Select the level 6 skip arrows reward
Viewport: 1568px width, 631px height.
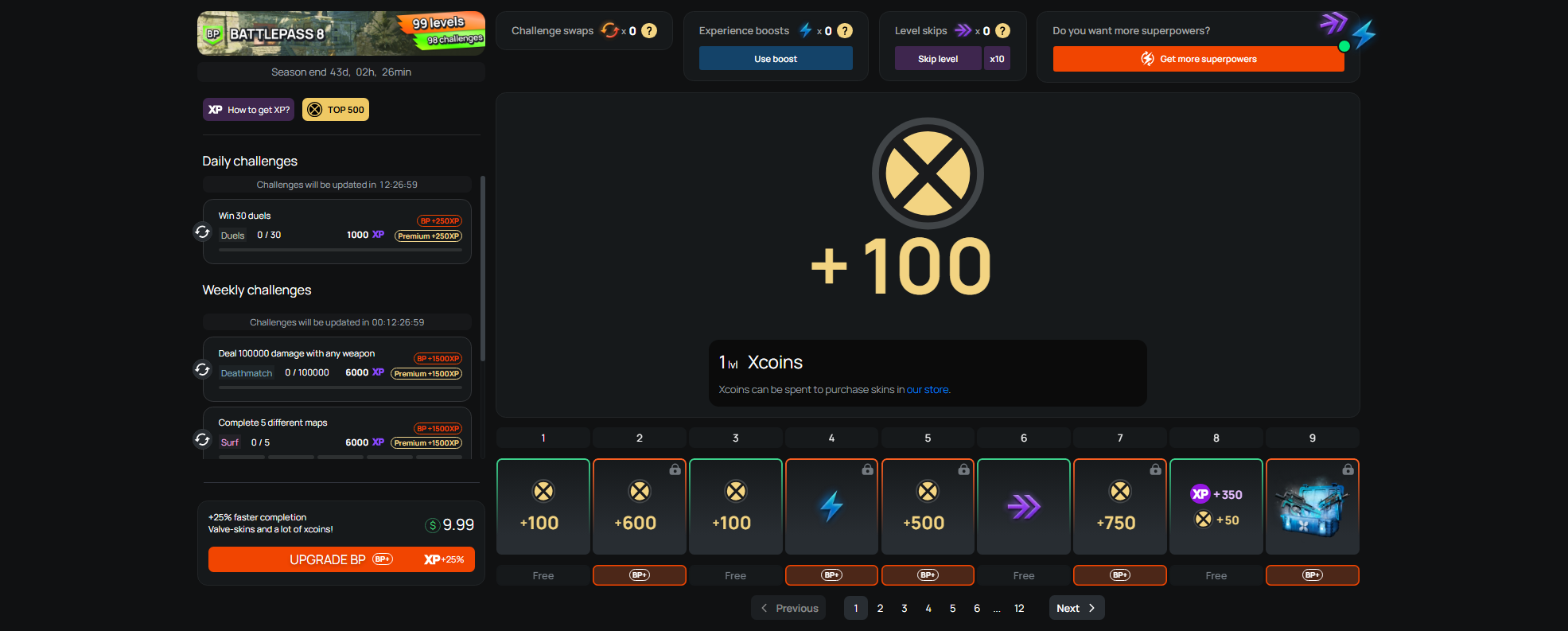click(x=1023, y=507)
